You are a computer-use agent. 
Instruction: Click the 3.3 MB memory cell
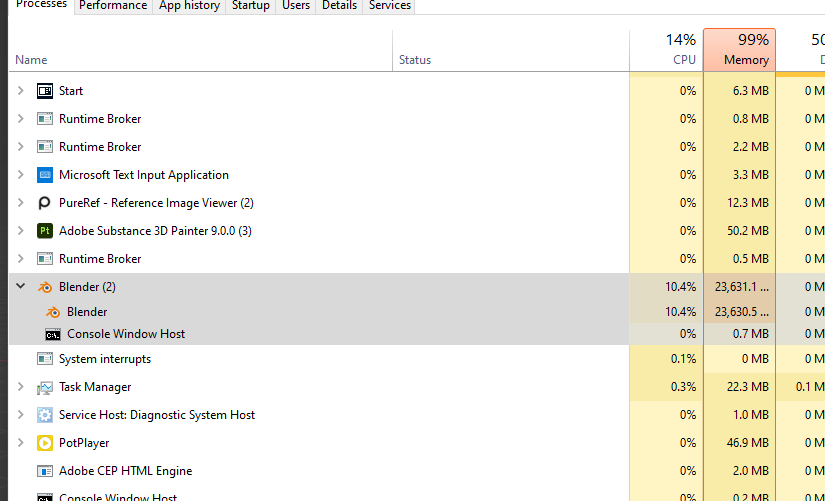coord(739,175)
